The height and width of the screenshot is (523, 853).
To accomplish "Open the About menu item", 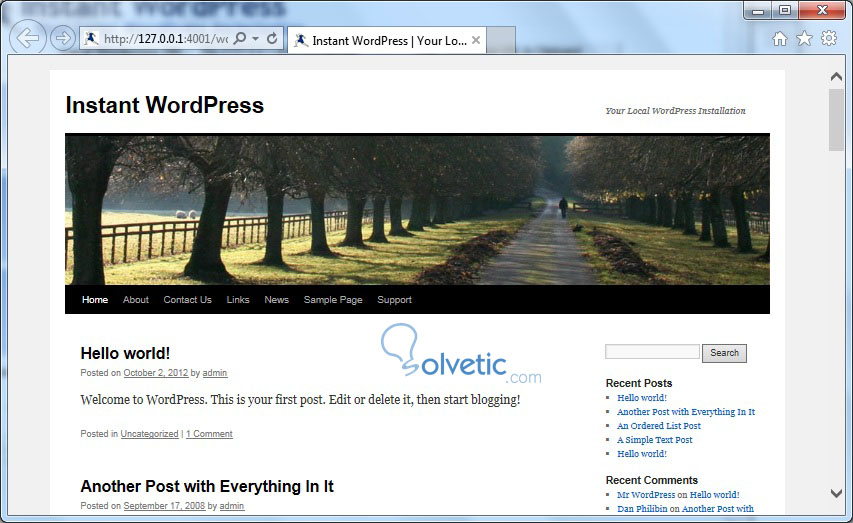I will pos(135,299).
